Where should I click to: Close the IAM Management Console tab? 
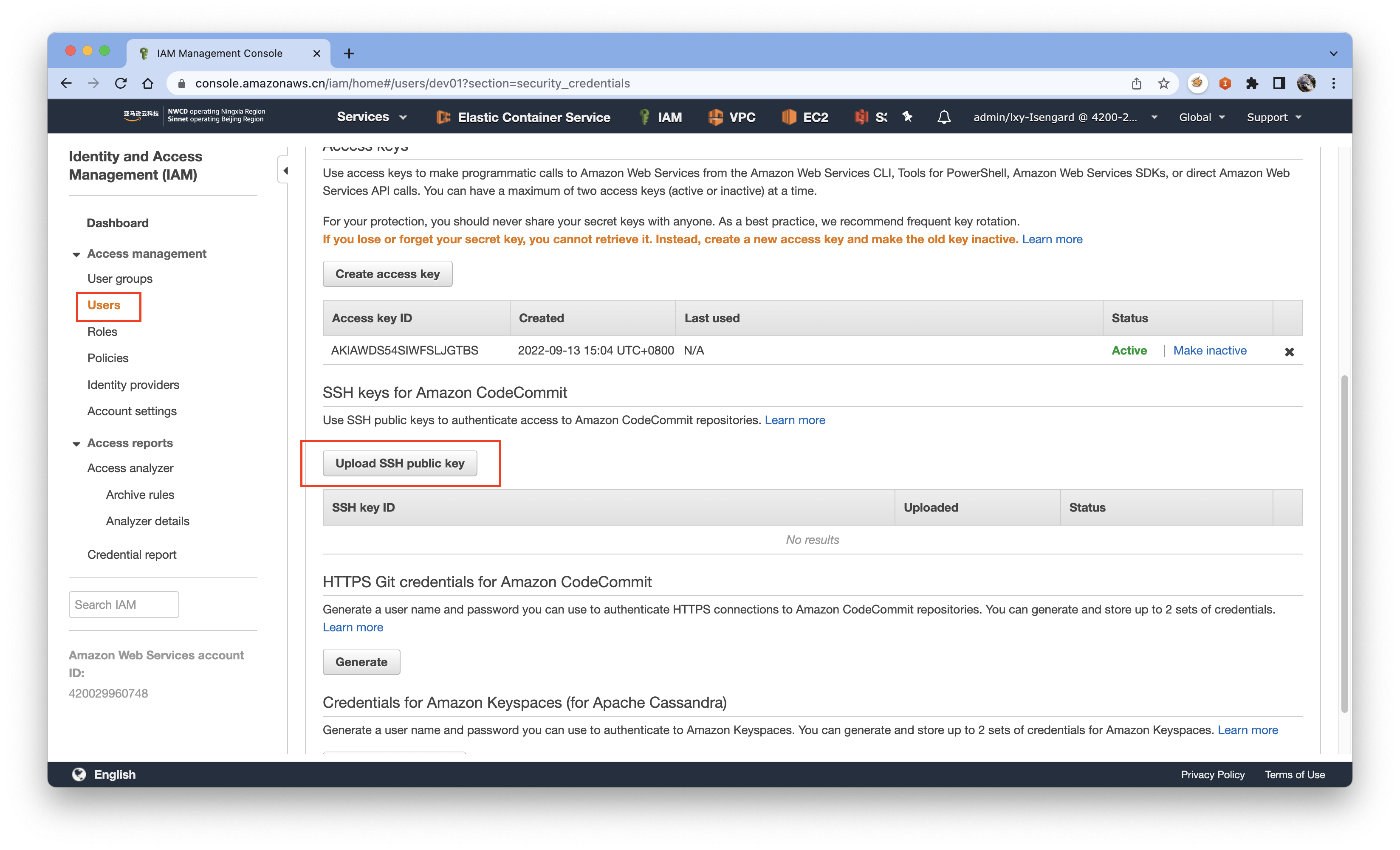coord(316,53)
